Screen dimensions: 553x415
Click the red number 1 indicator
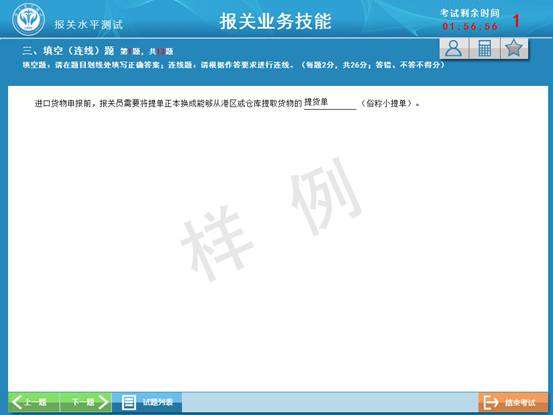coord(516,21)
